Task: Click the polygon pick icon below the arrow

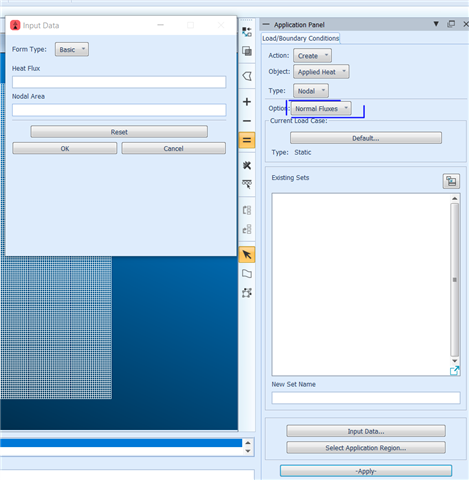Action: point(247,274)
